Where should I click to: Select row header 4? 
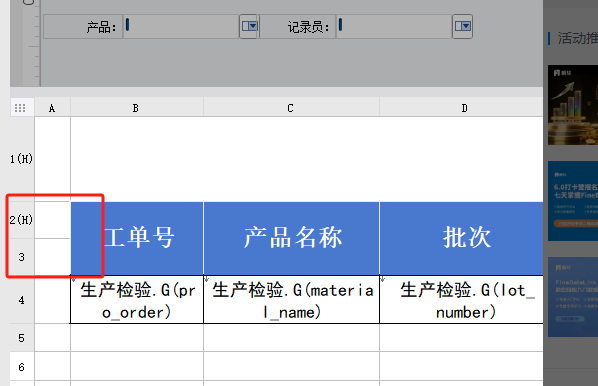22,300
